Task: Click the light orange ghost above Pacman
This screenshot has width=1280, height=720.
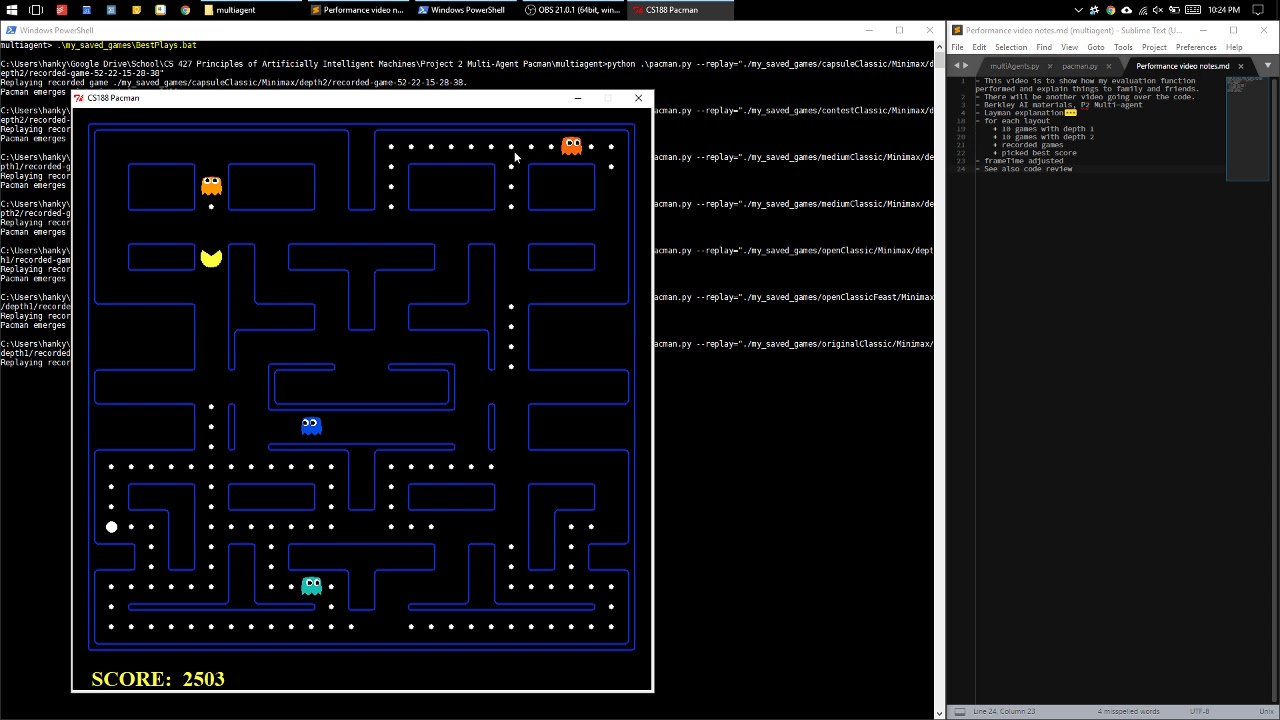Action: [211, 186]
